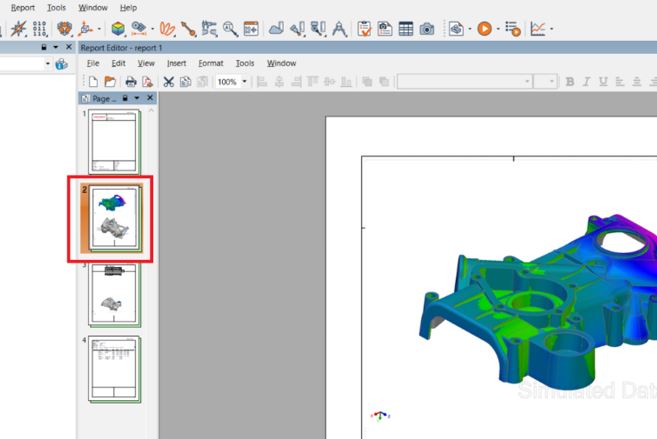The height and width of the screenshot is (439, 657).
Task: Toggle Bold text formatting
Action: coord(570,82)
